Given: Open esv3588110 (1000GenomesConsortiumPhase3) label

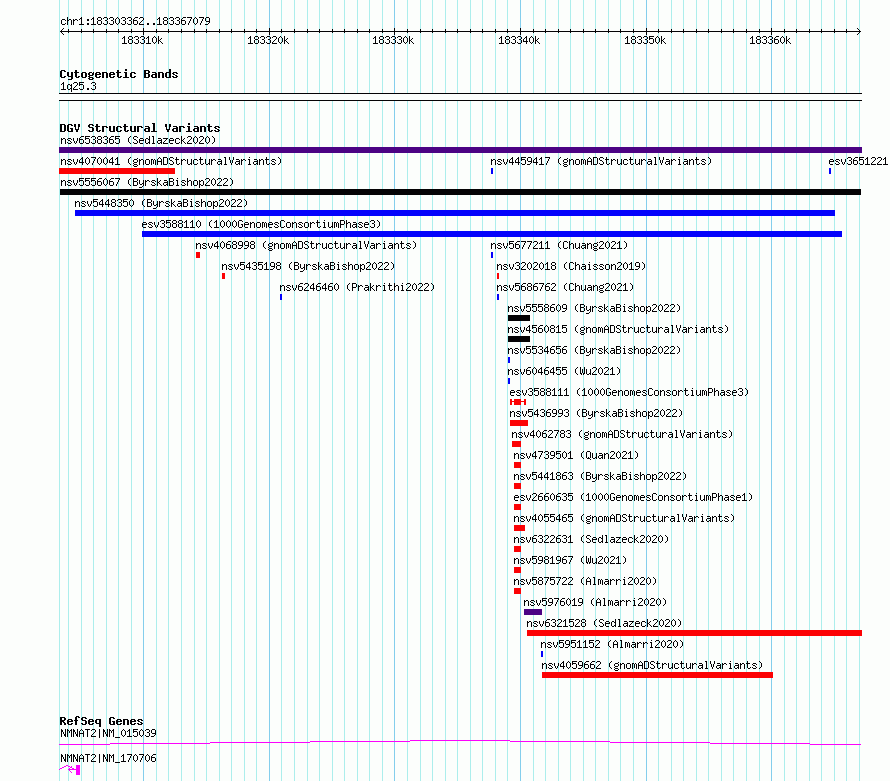Looking at the screenshot, I should click(261, 224).
